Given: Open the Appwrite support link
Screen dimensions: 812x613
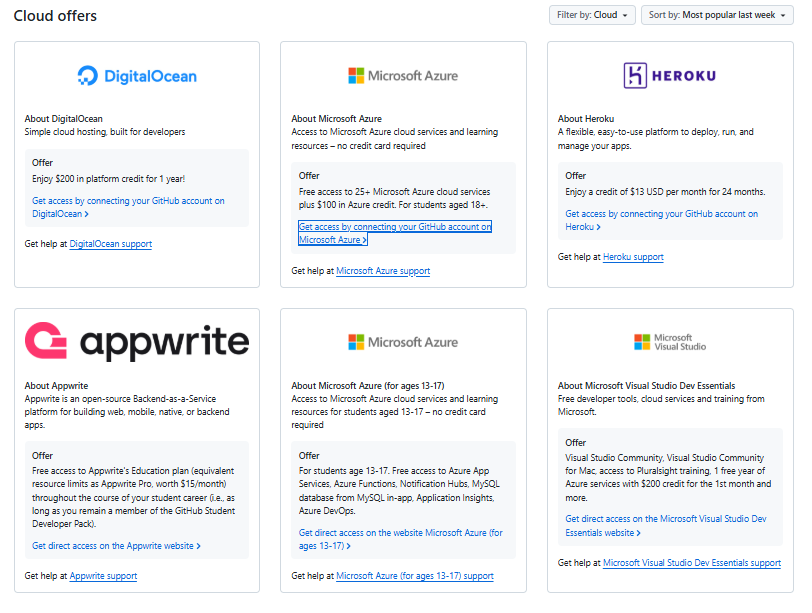Looking at the screenshot, I should pyautogui.click(x=104, y=576).
